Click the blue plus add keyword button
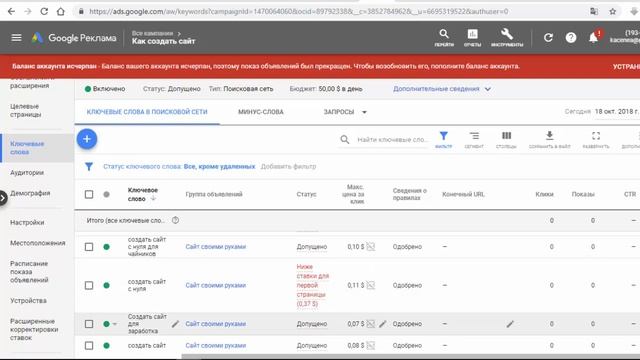Screen dimensions: 640x360 coord(87,139)
